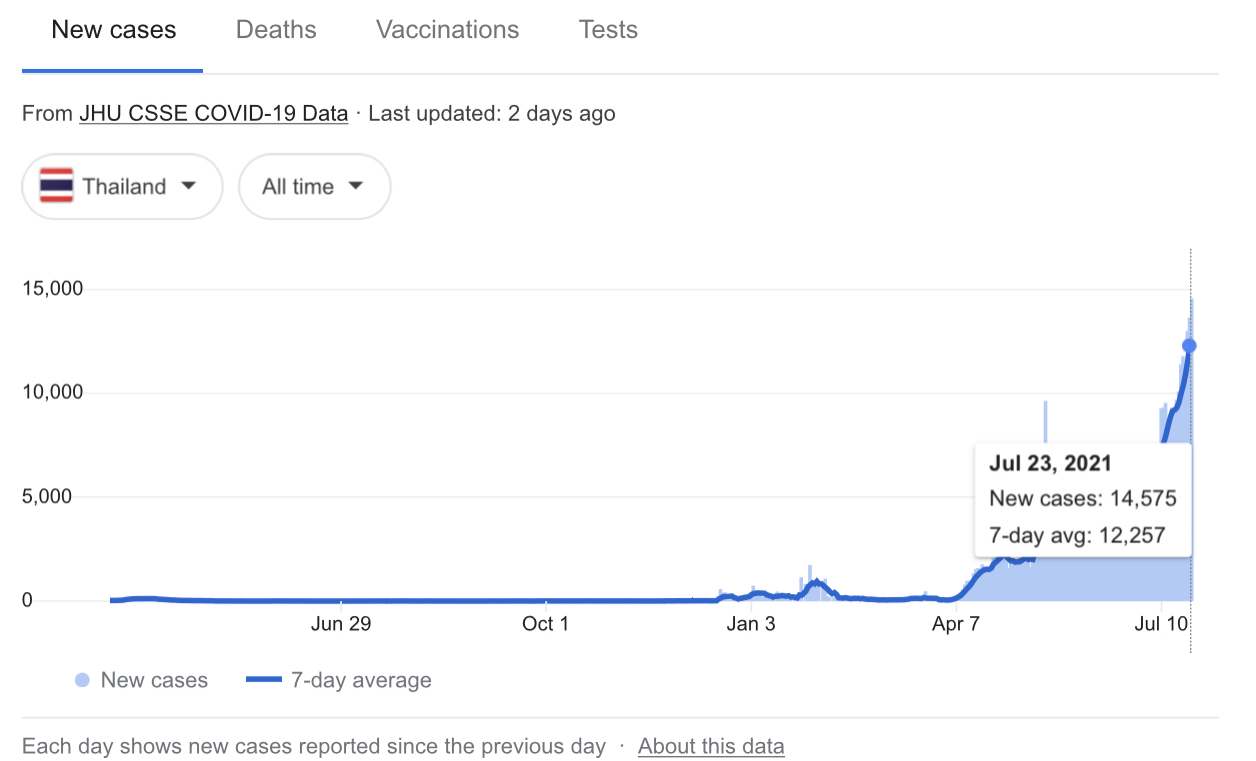Switch to the Deaths tab

click(276, 30)
